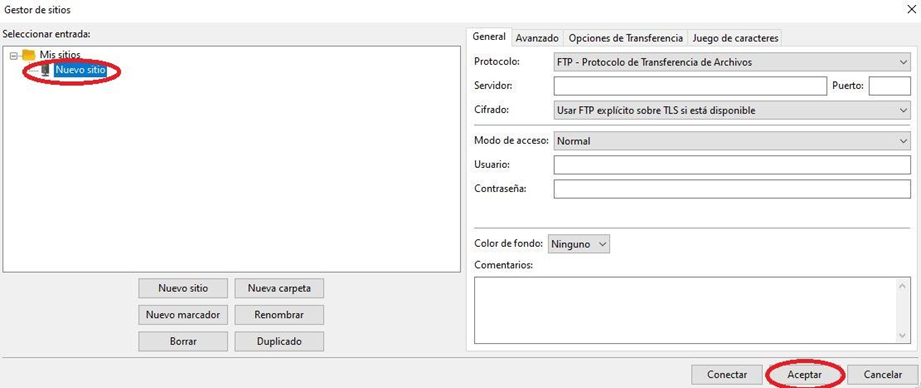Click the Conectar button

(x=727, y=374)
